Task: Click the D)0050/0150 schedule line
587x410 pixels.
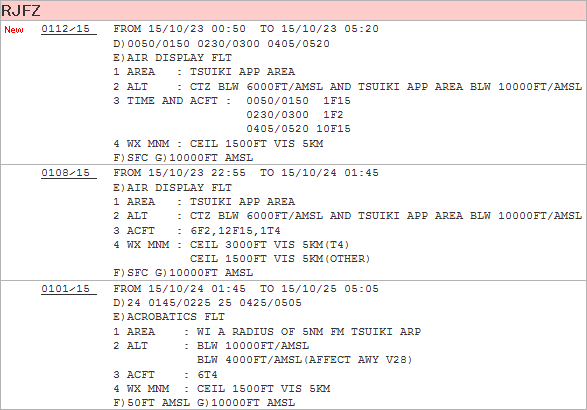Action: (222, 44)
